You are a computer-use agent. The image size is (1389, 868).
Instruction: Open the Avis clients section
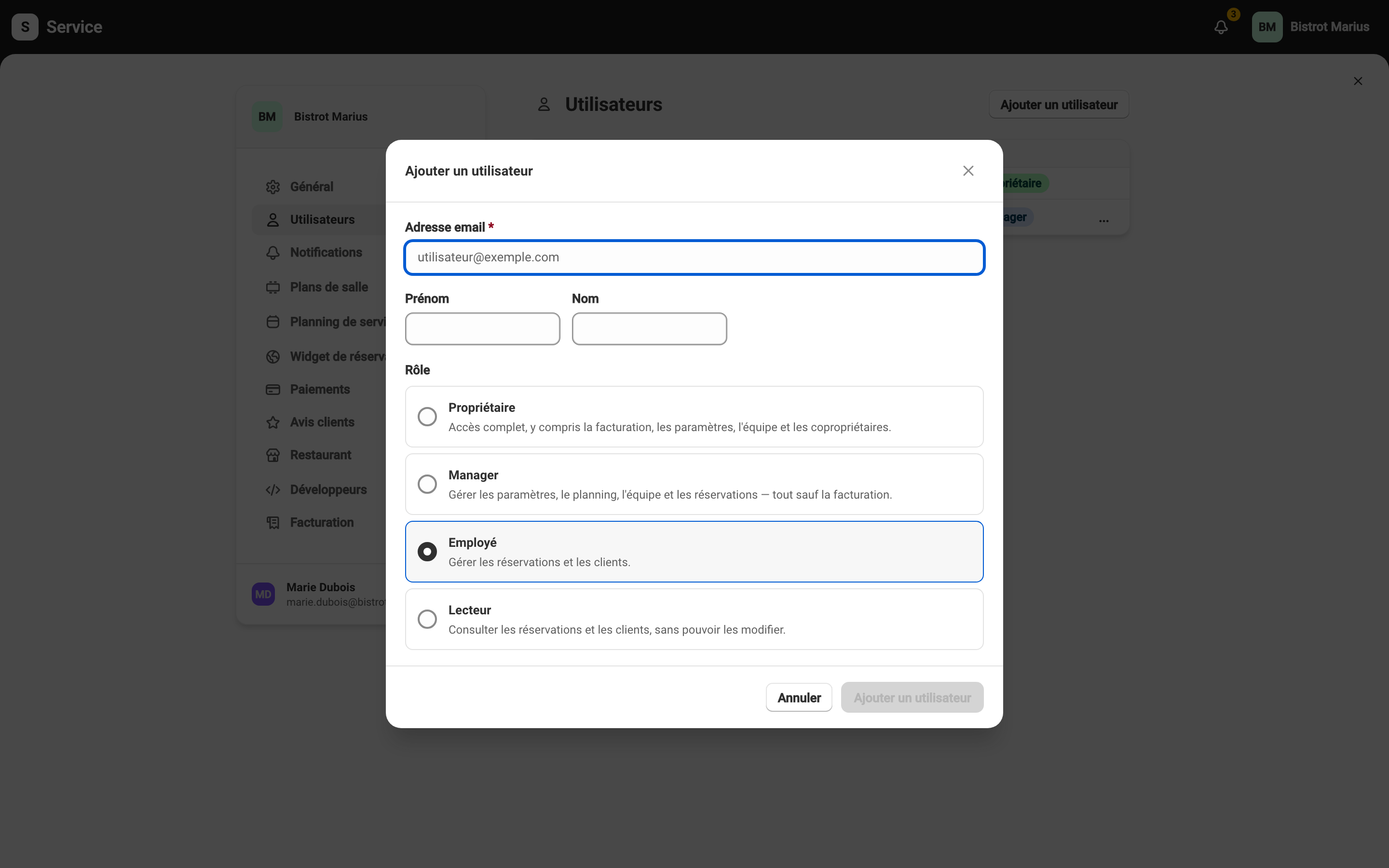tap(323, 422)
